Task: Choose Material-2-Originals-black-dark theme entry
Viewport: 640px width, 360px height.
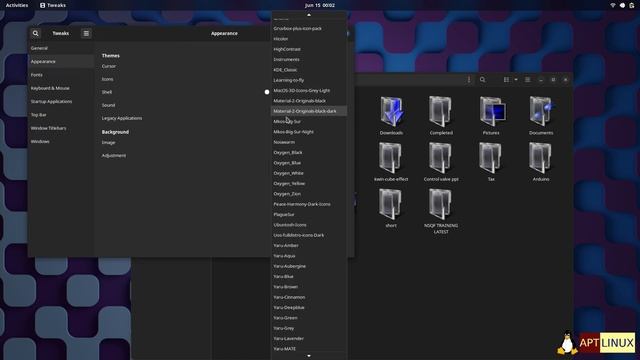Action: click(309, 111)
